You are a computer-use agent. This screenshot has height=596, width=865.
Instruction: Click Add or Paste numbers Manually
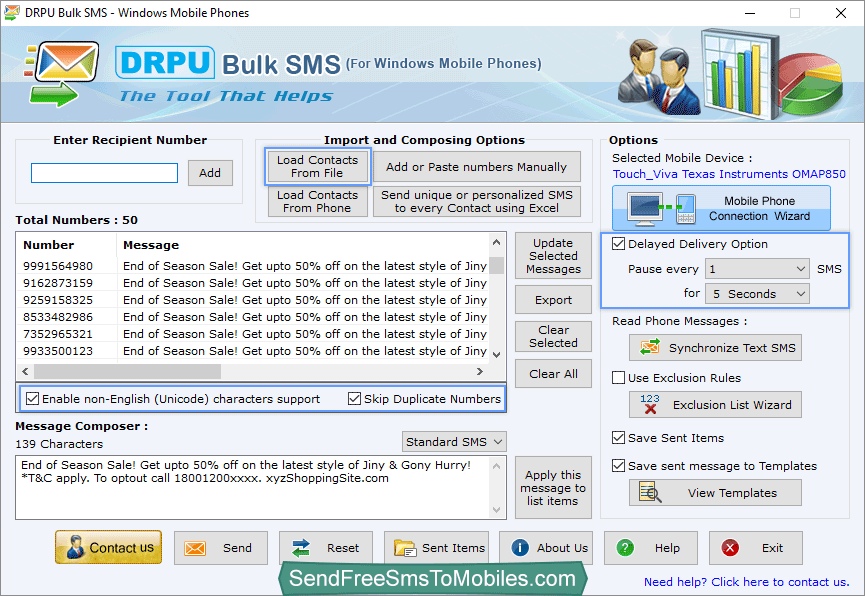point(477,167)
